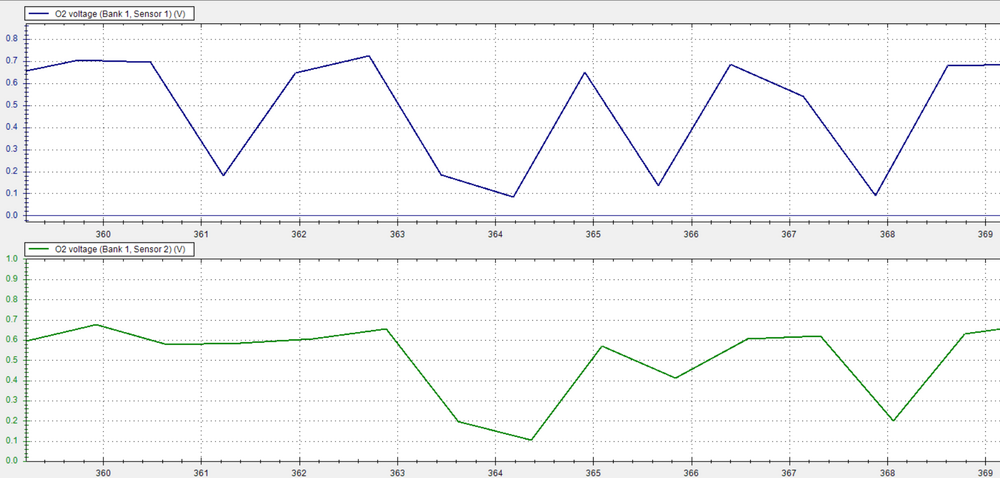The width and height of the screenshot is (1000, 478).
Task: Click the 0.9 voltage label on the green graph axis
Action: click(11, 279)
